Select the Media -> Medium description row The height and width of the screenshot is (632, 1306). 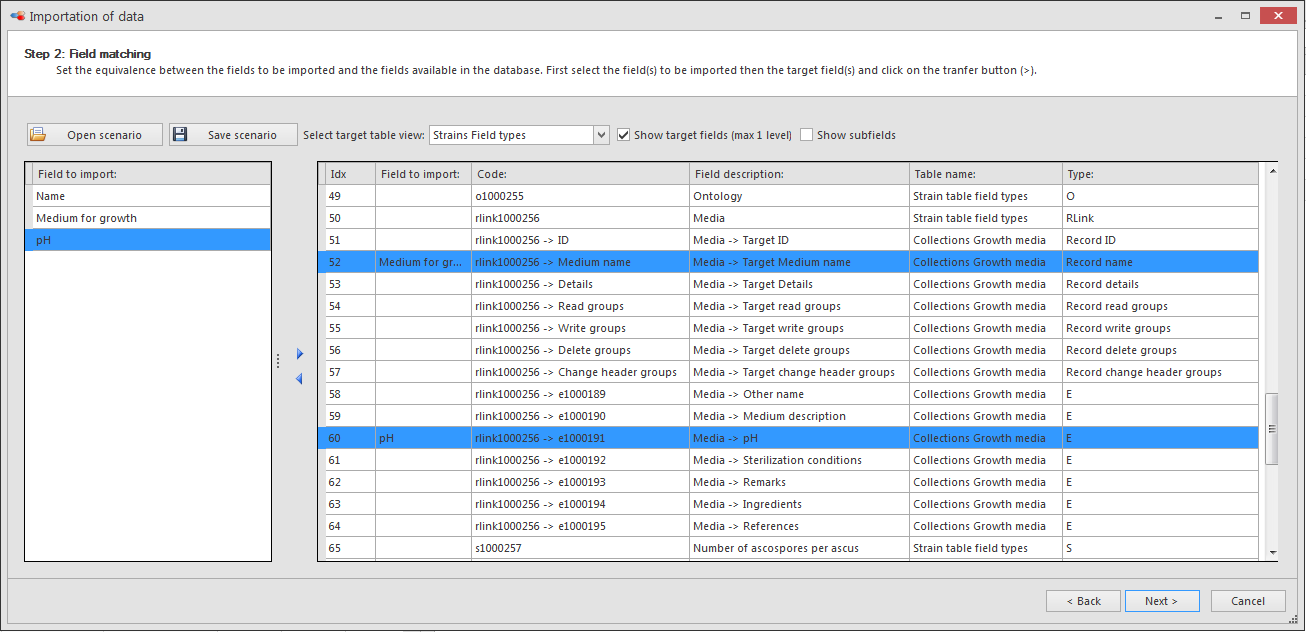click(788, 416)
